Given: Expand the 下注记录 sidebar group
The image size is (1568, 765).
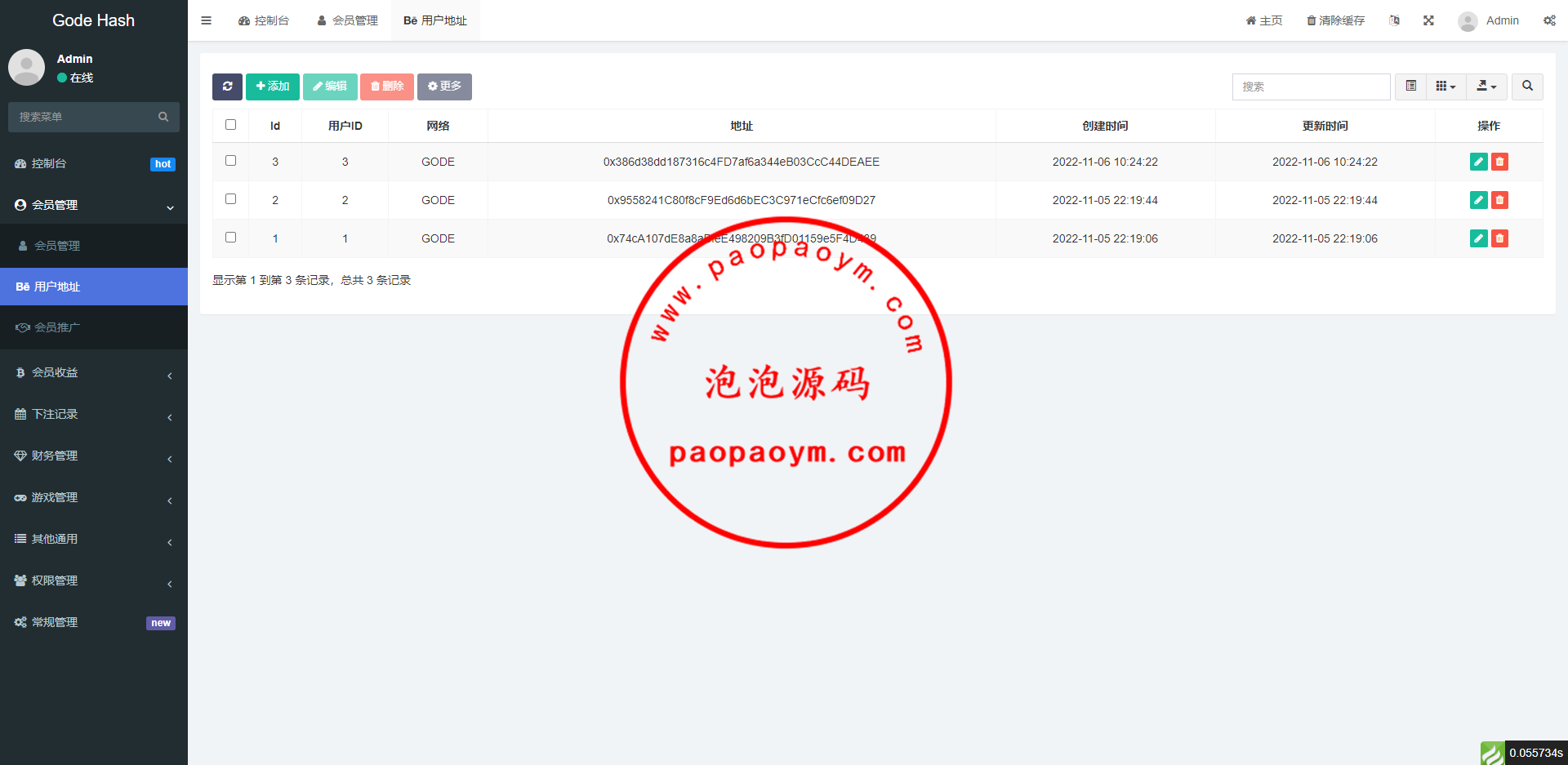Looking at the screenshot, I should (94, 414).
